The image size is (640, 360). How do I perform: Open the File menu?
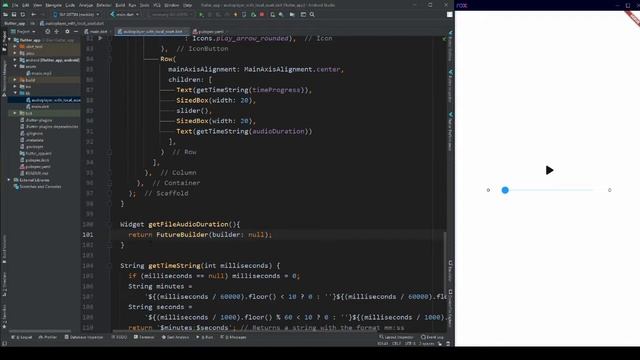click(15, 5)
